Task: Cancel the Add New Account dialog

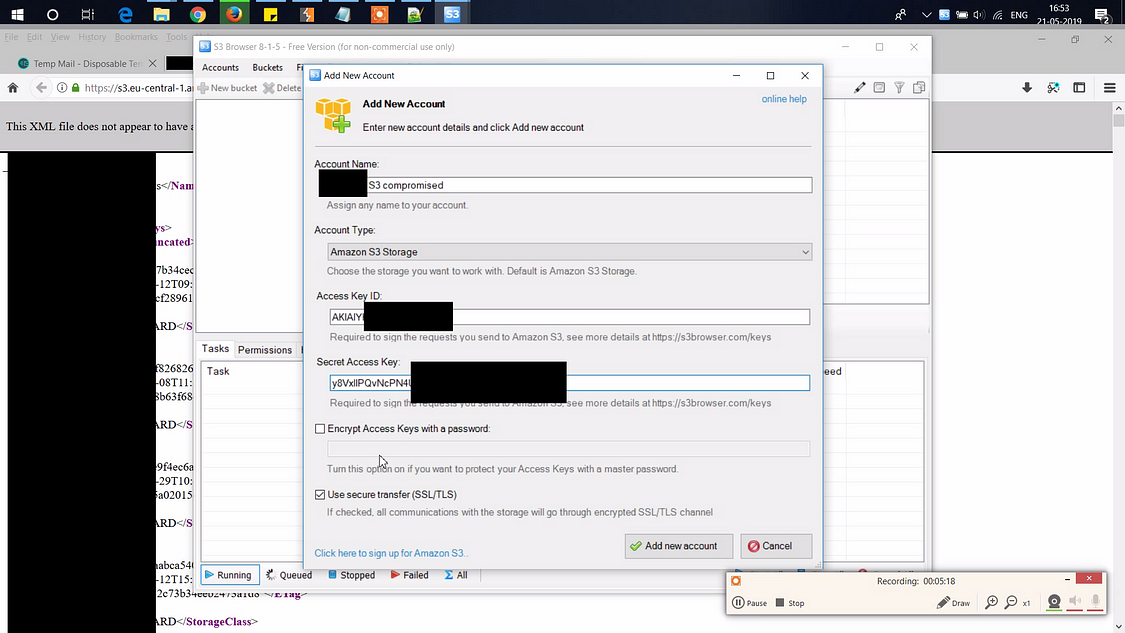Action: click(x=776, y=546)
